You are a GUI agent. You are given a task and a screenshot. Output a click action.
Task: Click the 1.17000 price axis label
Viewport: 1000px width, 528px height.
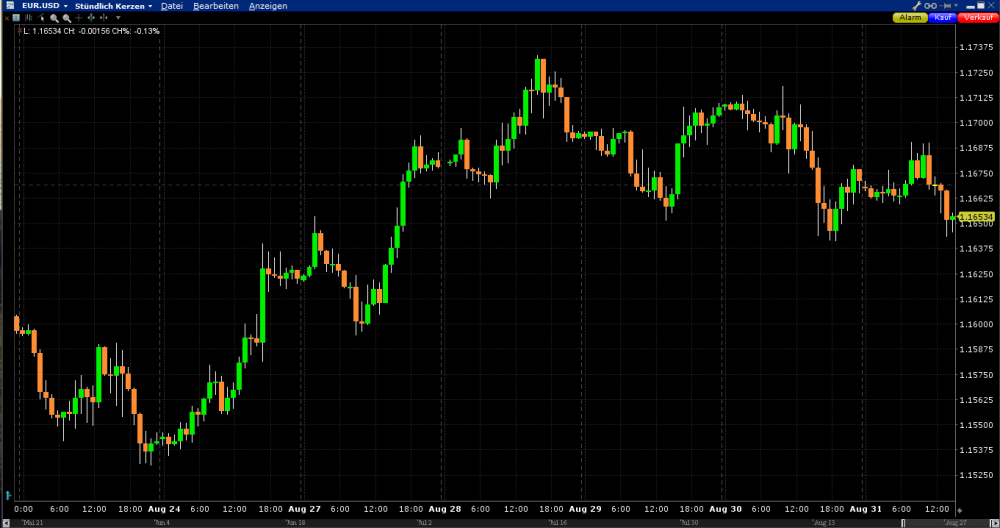click(x=976, y=123)
